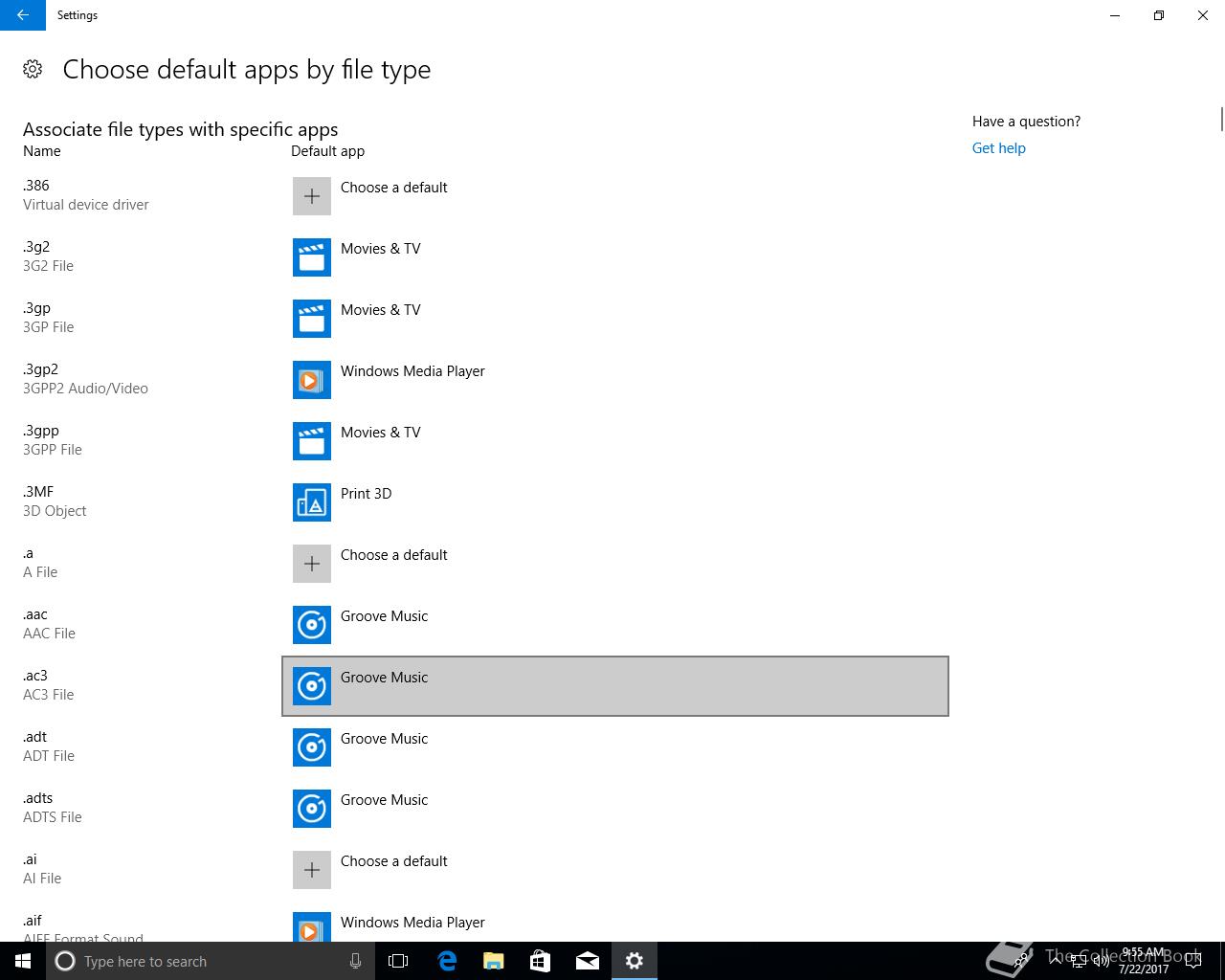
Task: Click the plus icon for .a file type
Action: click(312, 564)
